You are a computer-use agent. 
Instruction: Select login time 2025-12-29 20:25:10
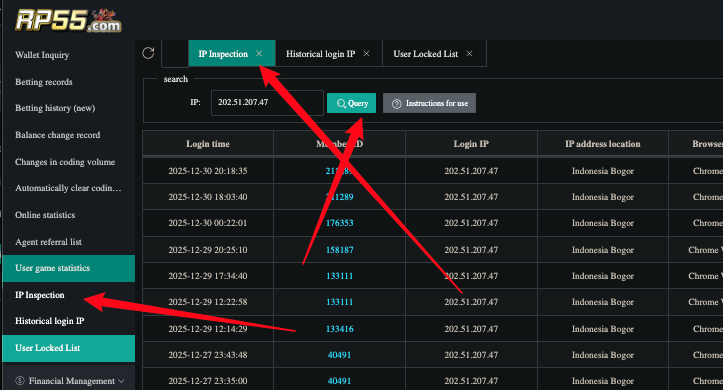pyautogui.click(x=208, y=250)
